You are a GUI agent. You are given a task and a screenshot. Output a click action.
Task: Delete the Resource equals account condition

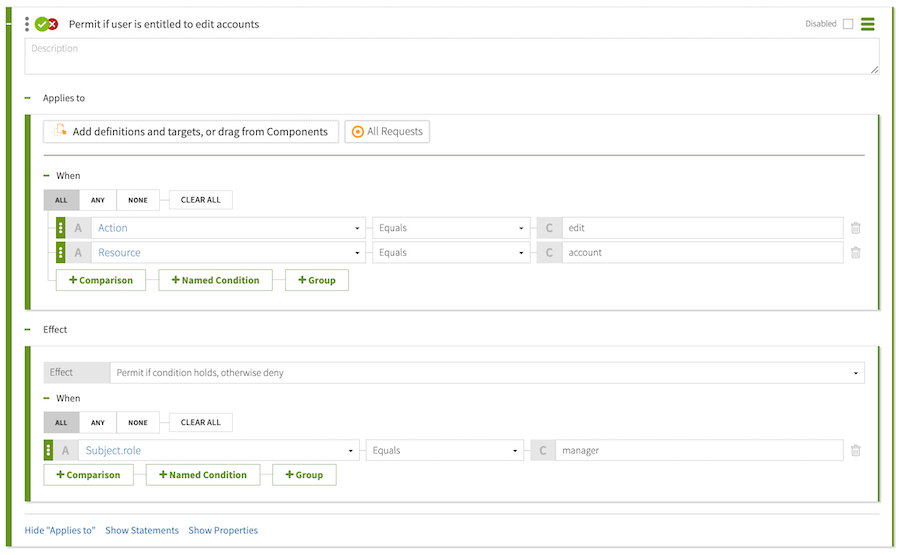(x=855, y=253)
